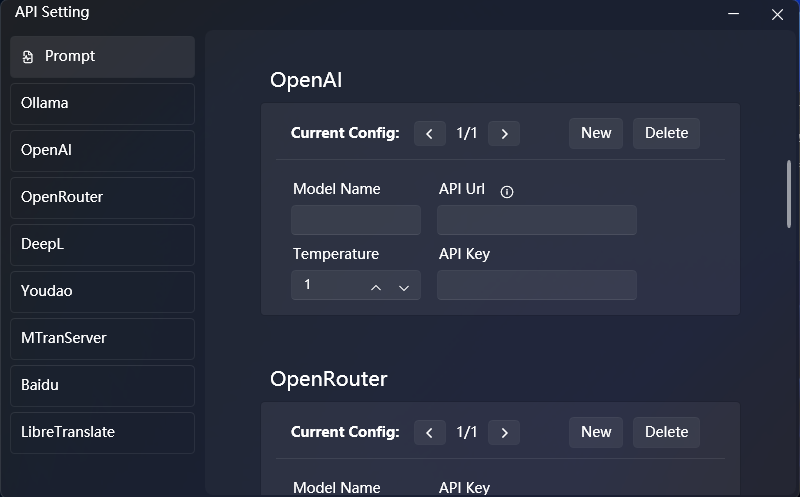This screenshot has height=497, width=800.
Task: Go to previous OpenAI config
Action: pyautogui.click(x=430, y=134)
